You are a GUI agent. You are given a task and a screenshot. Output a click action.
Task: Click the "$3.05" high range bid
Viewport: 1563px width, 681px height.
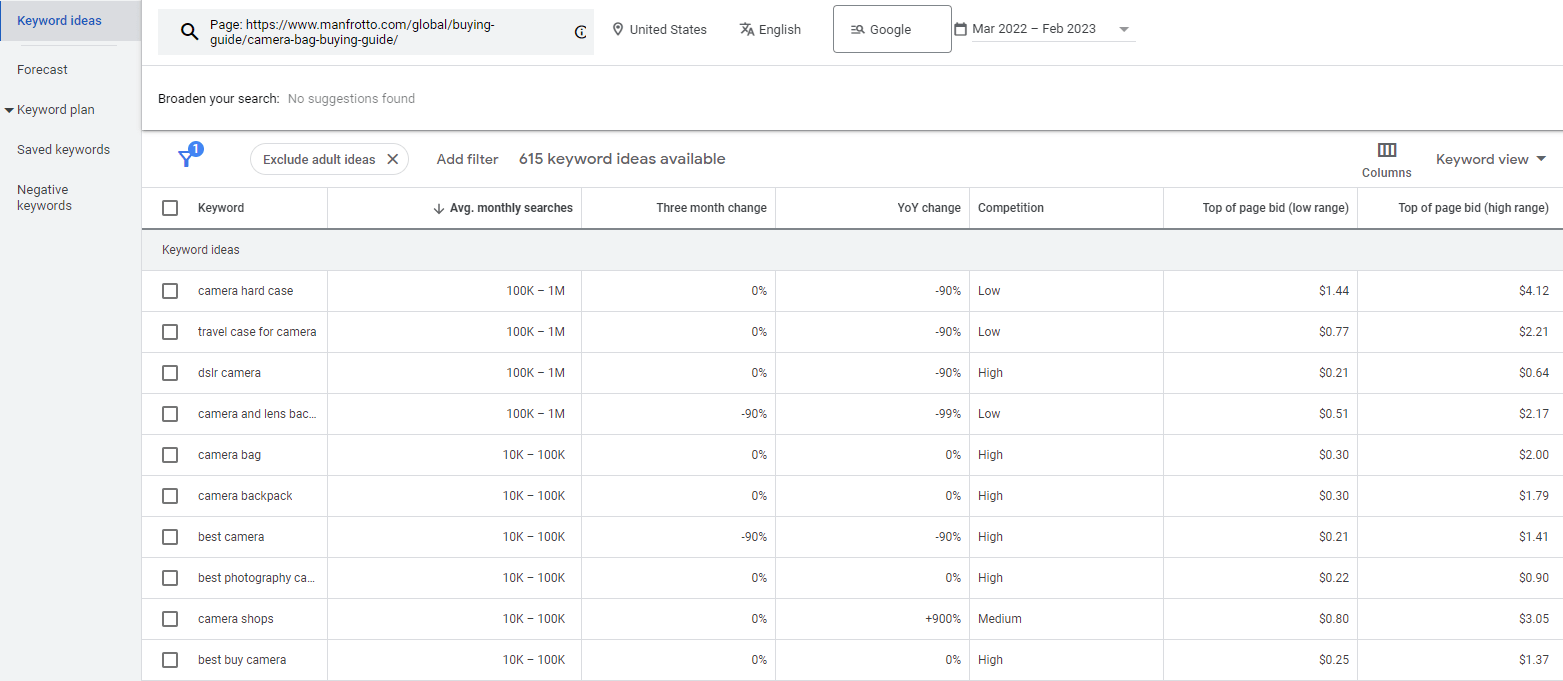1534,619
